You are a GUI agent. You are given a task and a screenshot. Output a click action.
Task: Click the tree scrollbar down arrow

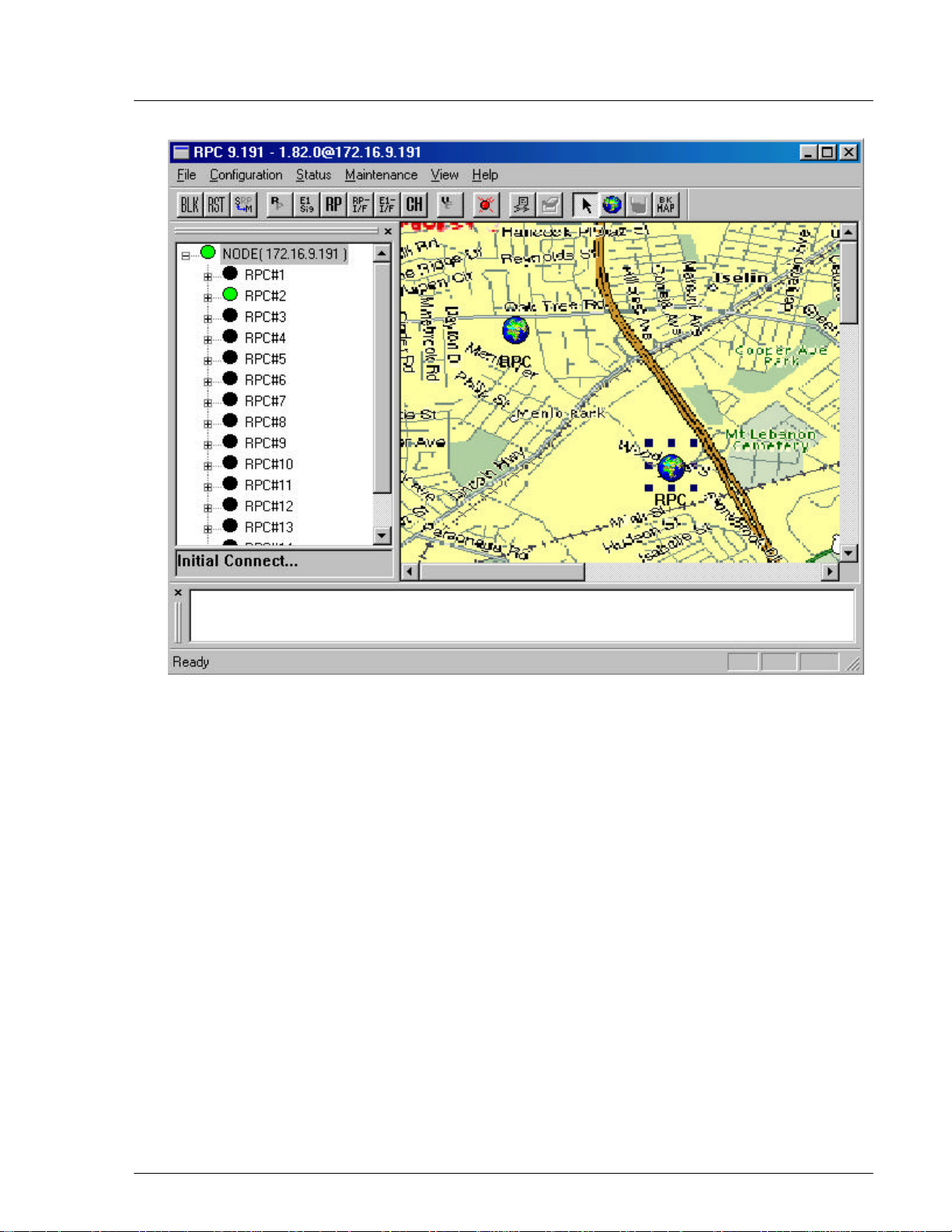click(x=382, y=535)
